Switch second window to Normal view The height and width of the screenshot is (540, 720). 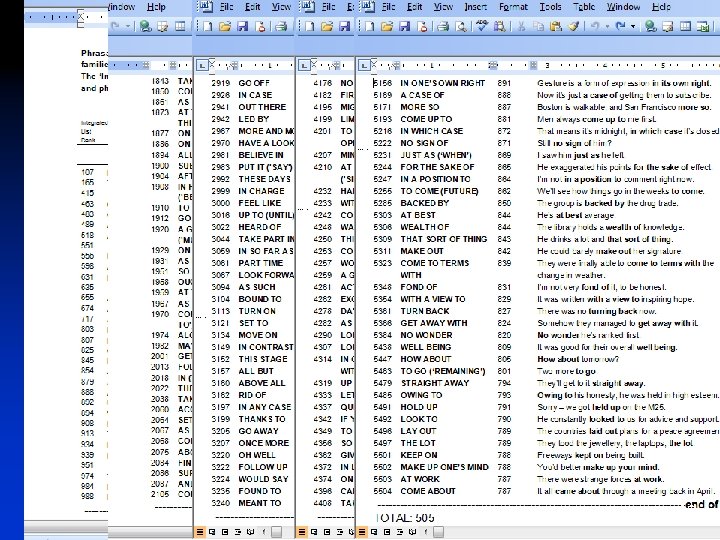tap(200, 532)
